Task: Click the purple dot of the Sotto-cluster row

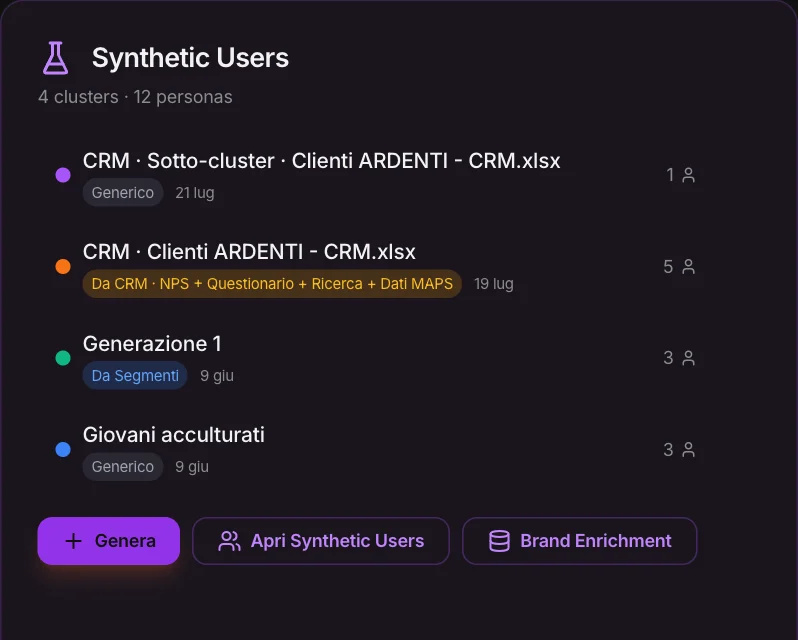Action: tap(63, 175)
